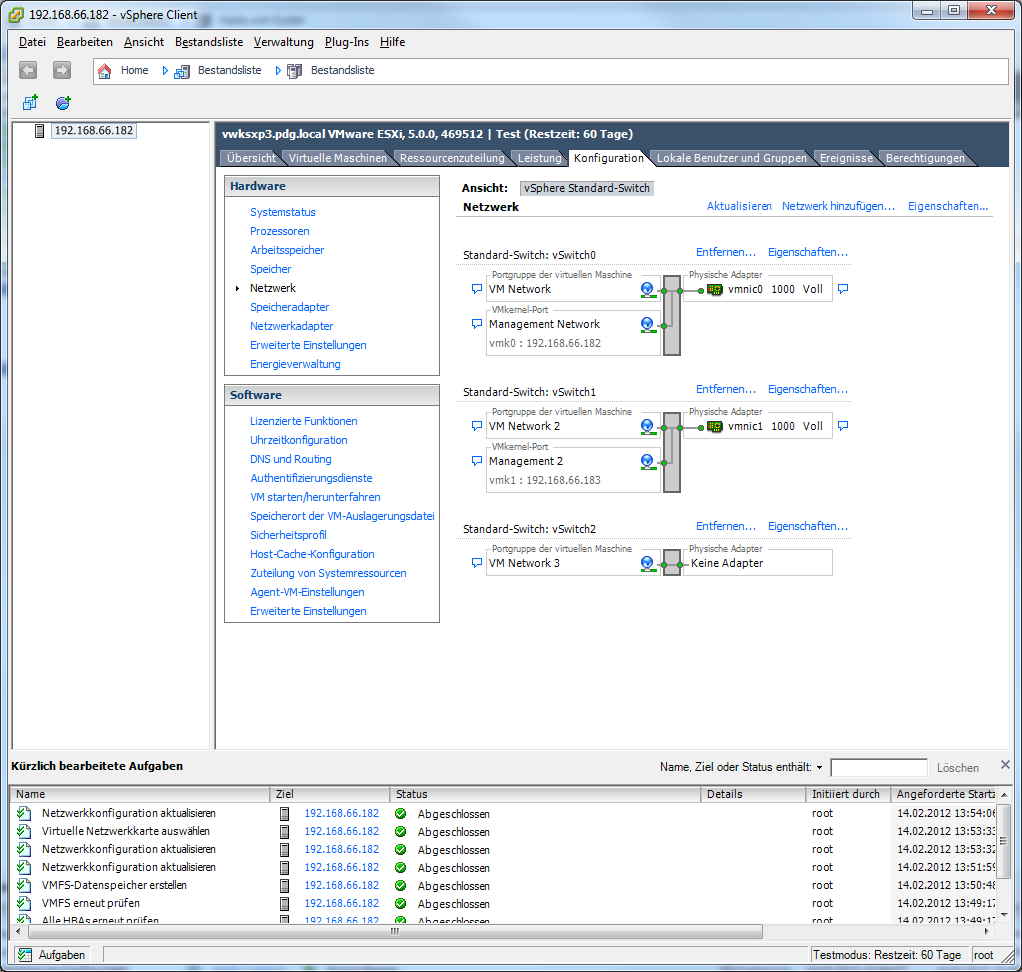The image size is (1022, 972).
Task: Click the new virtual machine toolbar icon
Action: (30, 103)
